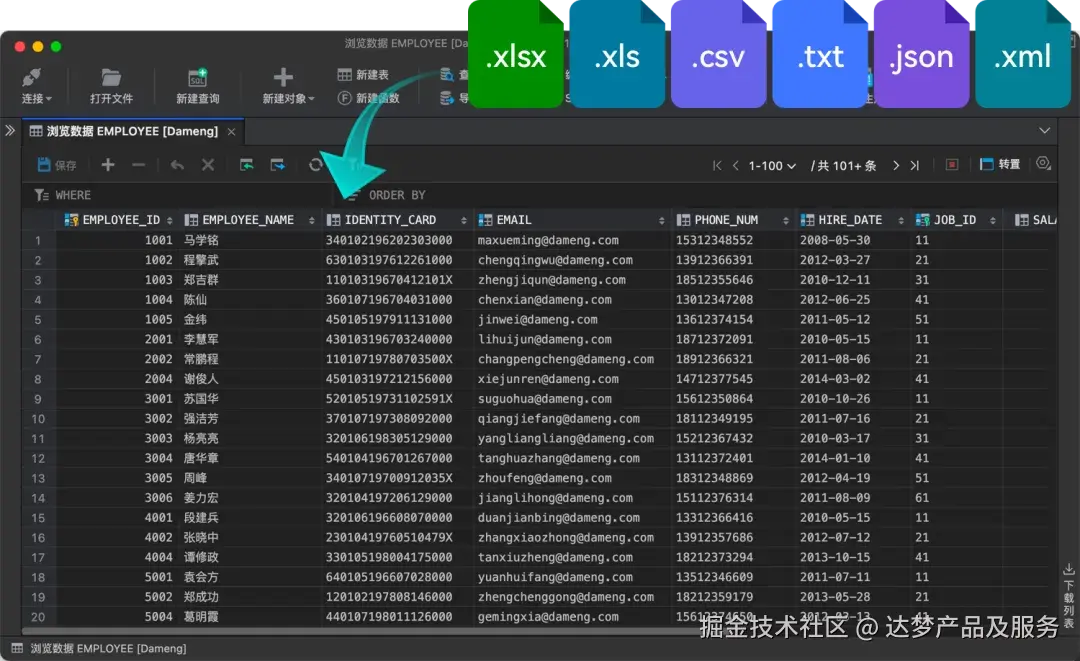Screen dimensions: 1080x661
Task: Add a new row with plus icon
Action: 108,165
